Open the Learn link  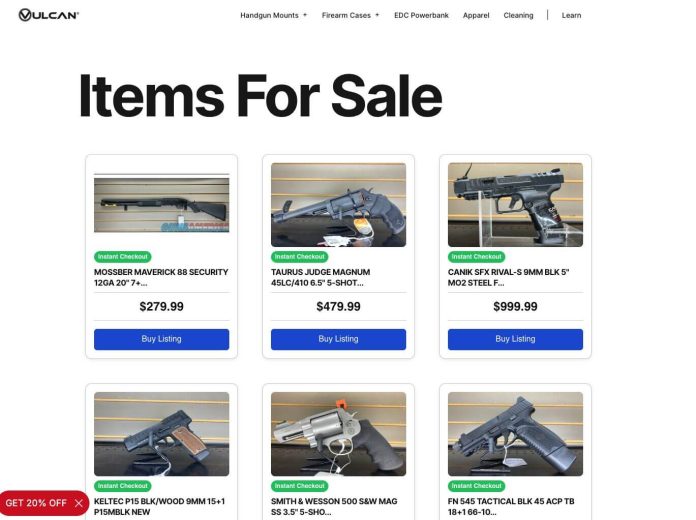coord(571,15)
